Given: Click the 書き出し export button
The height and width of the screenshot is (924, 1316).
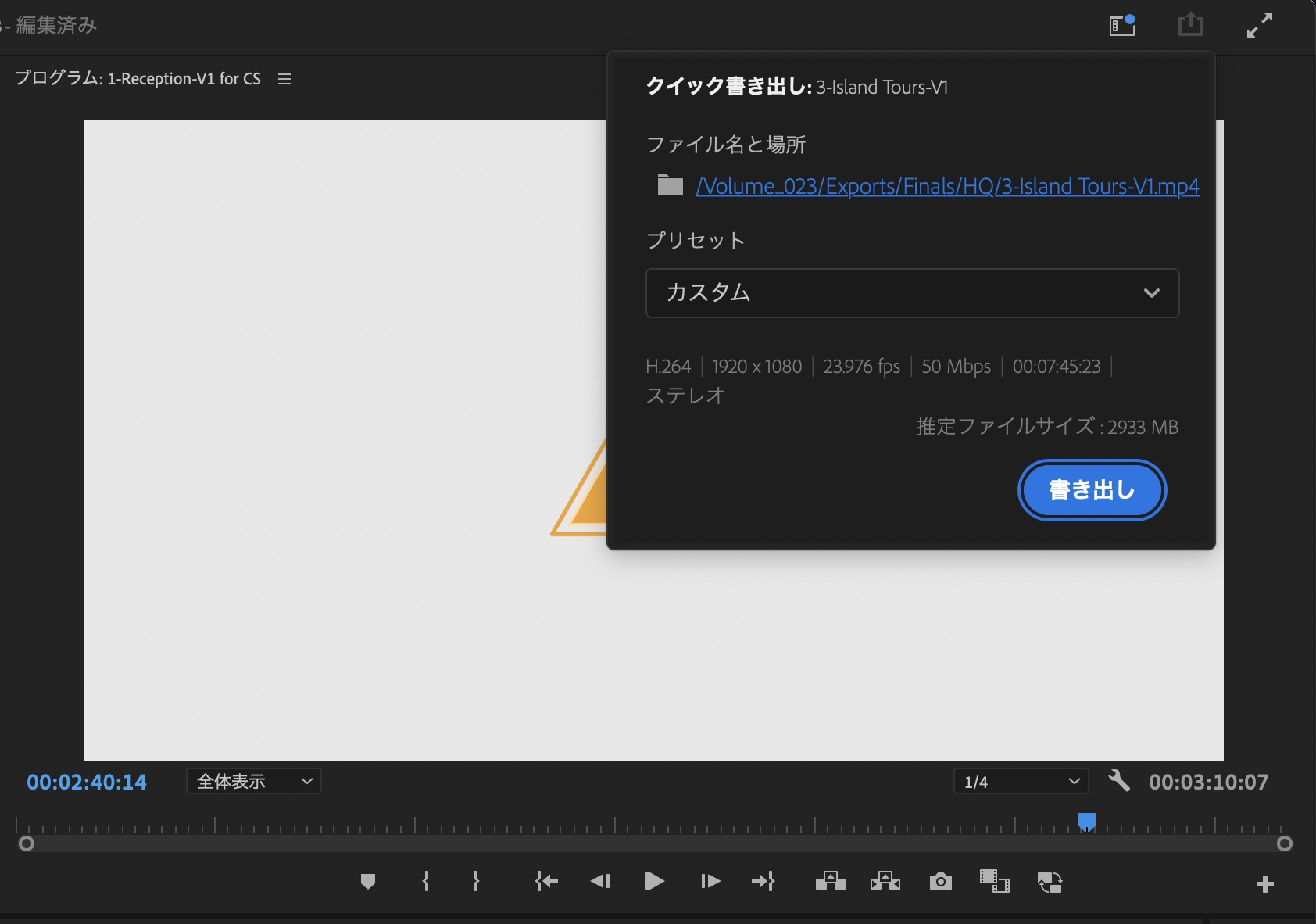Looking at the screenshot, I should [1092, 490].
